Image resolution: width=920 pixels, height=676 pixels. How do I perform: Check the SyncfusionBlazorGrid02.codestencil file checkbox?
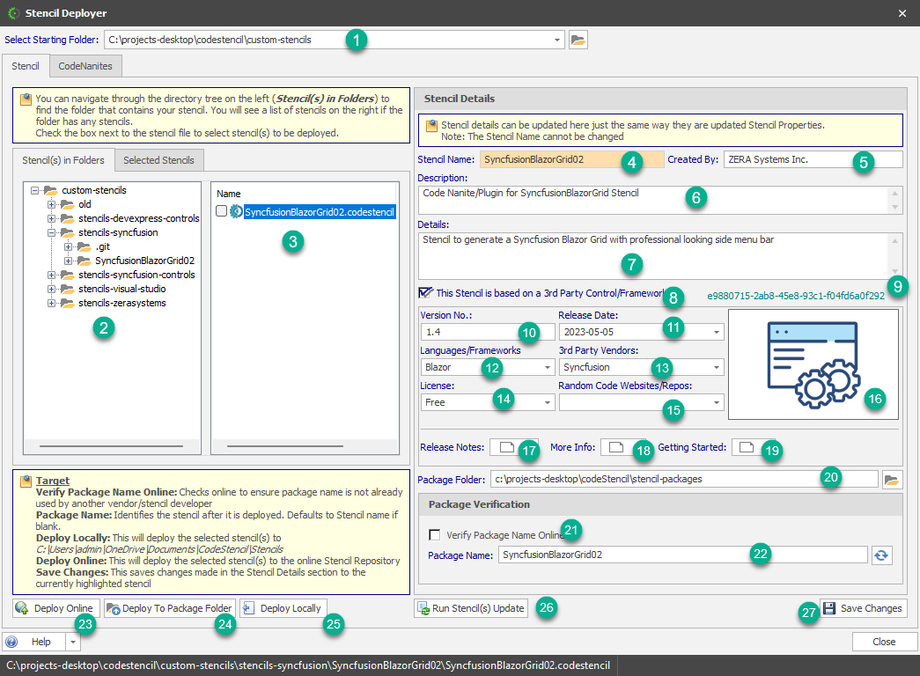coord(221,211)
